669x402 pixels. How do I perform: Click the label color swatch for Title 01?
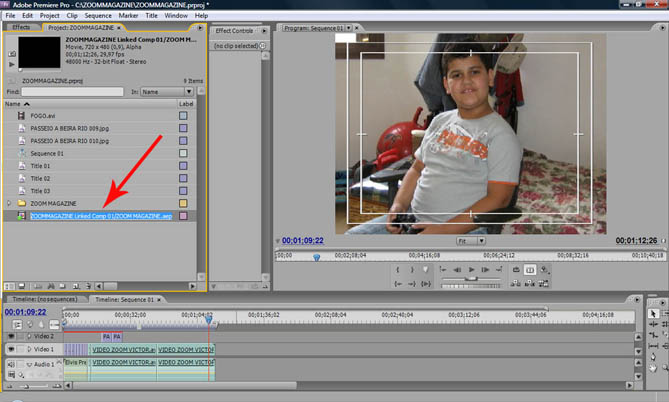click(183, 166)
